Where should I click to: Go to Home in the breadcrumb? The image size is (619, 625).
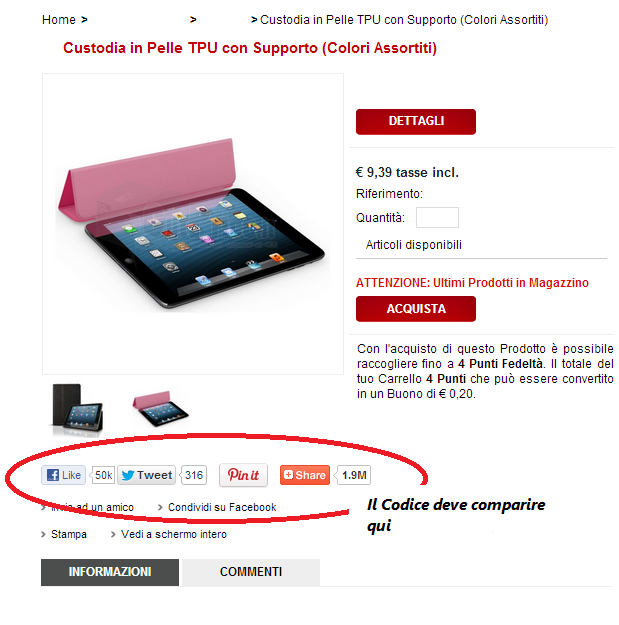click(59, 20)
